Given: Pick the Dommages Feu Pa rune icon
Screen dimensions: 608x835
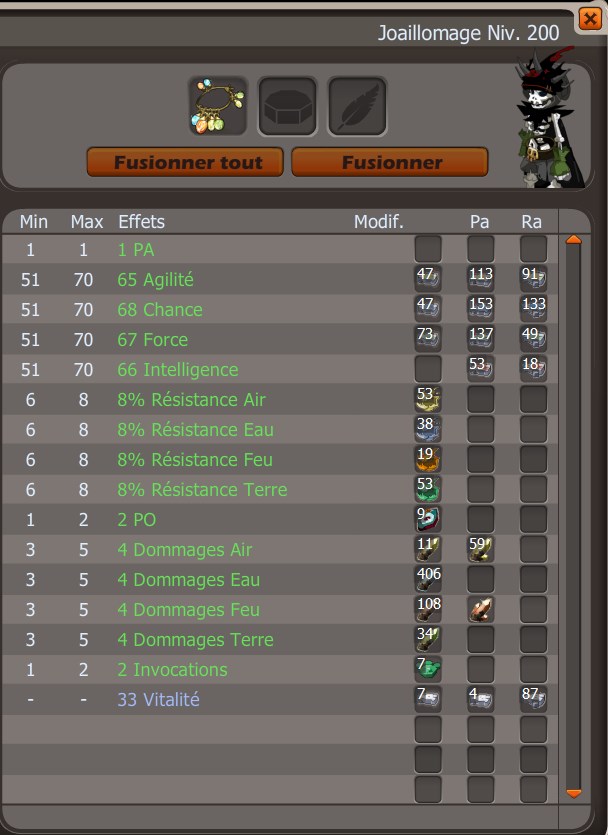Looking at the screenshot, I should coord(481,609).
